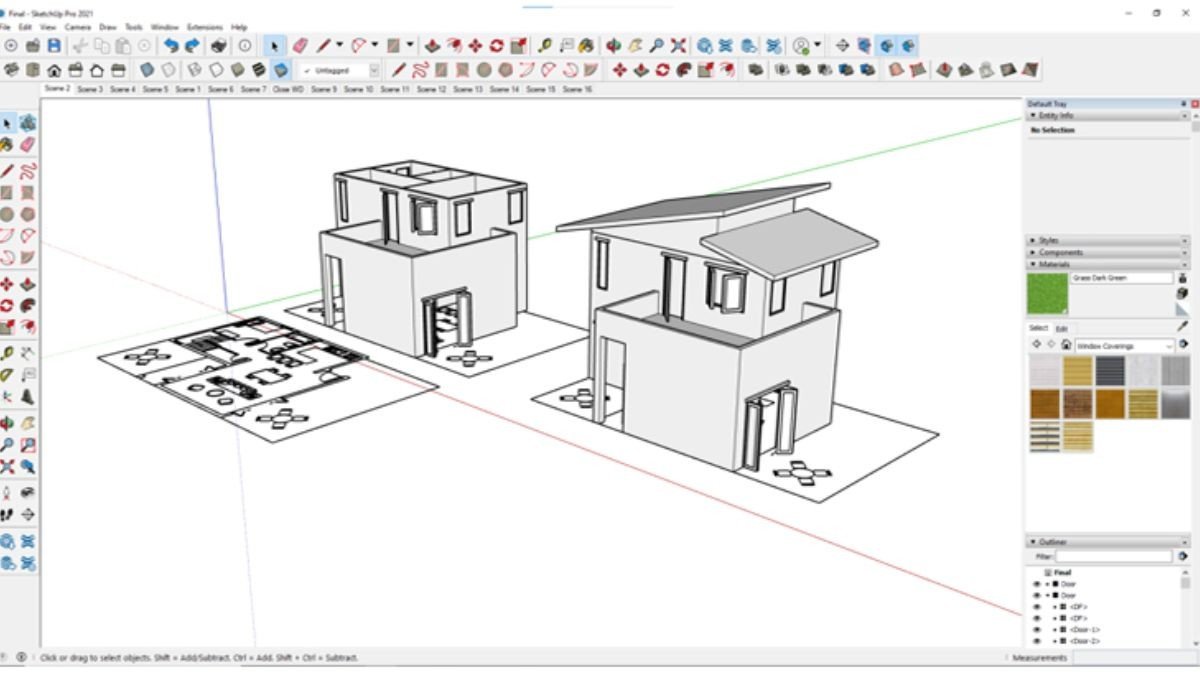Click the Outliner Filter input field

[x=1115, y=556]
